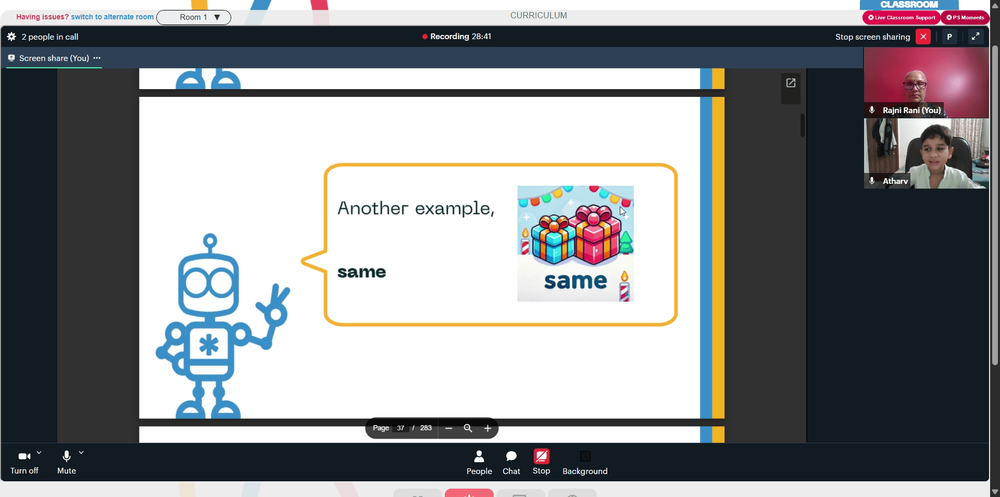The height and width of the screenshot is (497, 1000).
Task: Click the gift boxes same image
Action: pos(575,244)
